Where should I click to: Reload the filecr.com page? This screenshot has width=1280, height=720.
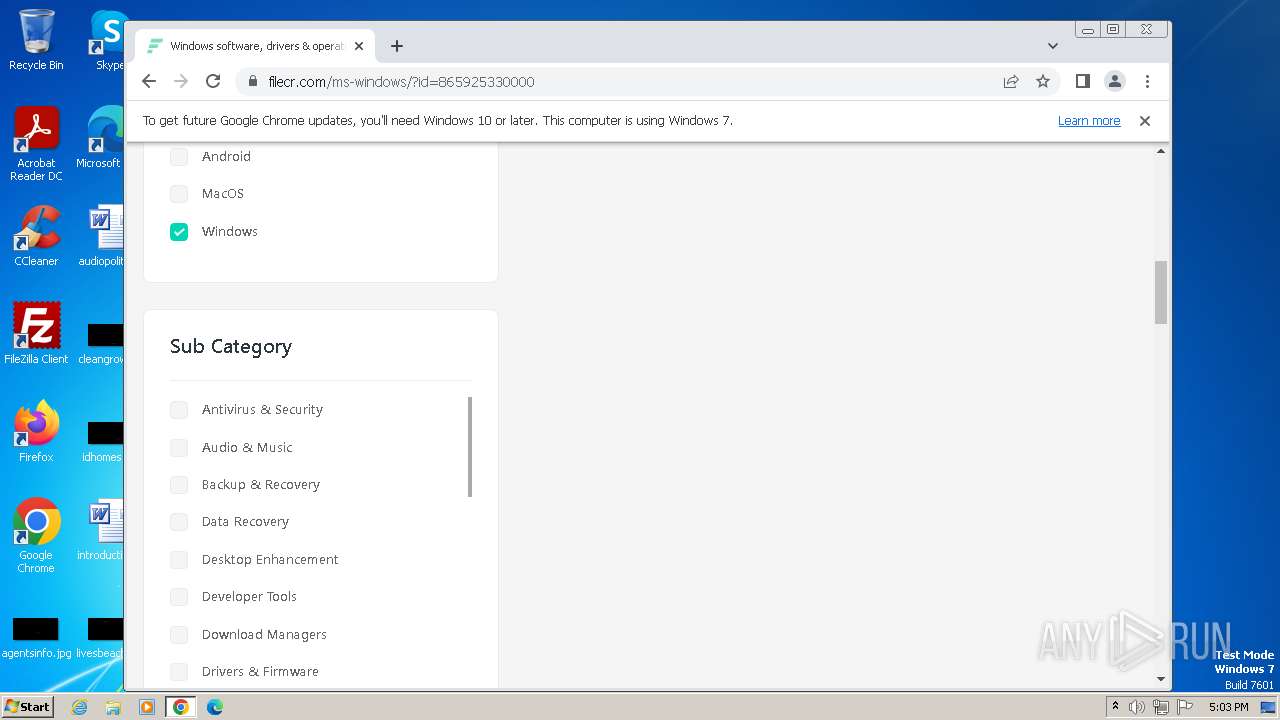coord(213,82)
